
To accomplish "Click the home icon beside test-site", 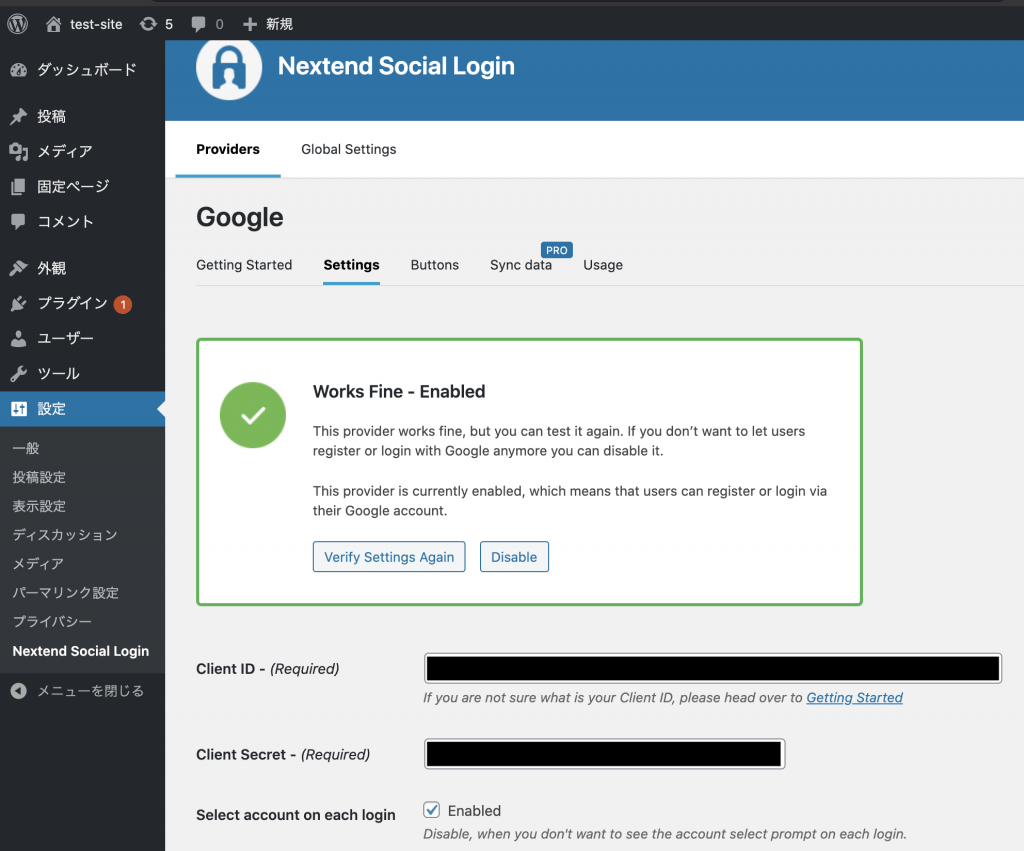I will point(54,24).
